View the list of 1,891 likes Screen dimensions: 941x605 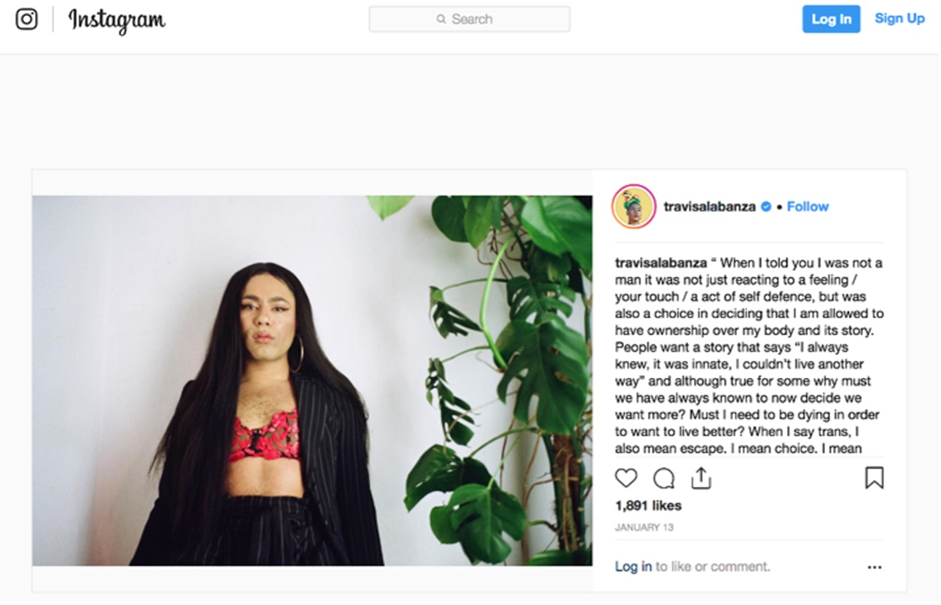648,506
